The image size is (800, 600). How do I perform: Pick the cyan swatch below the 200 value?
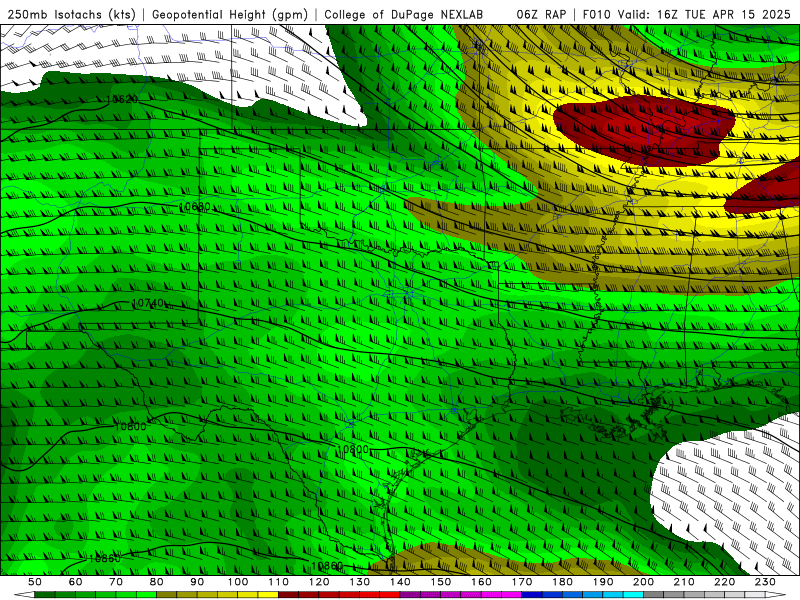point(633,595)
